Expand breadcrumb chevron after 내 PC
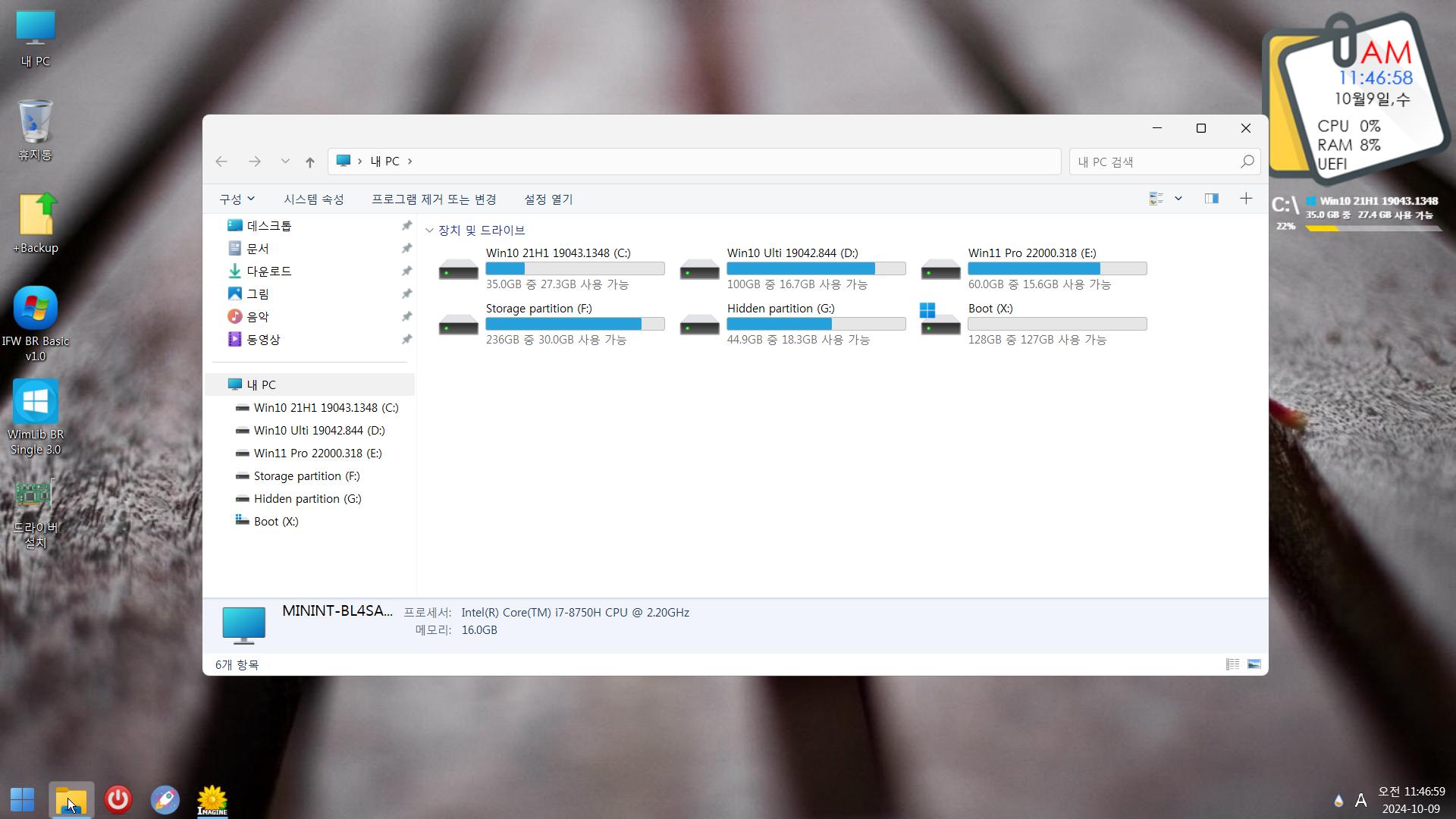Viewport: 1456px width, 819px height. click(410, 162)
